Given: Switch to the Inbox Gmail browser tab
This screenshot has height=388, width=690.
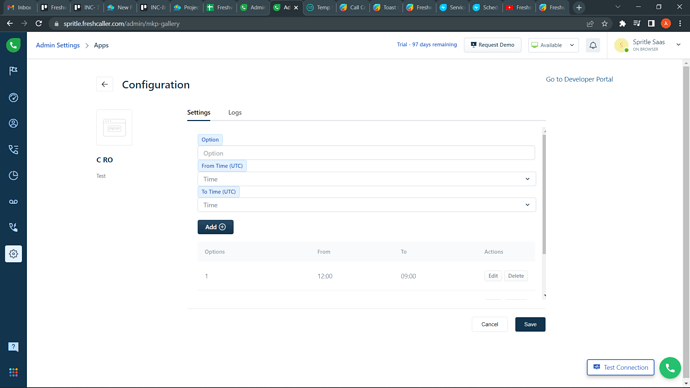Looking at the screenshot, I should pyautogui.click(x=19, y=7).
